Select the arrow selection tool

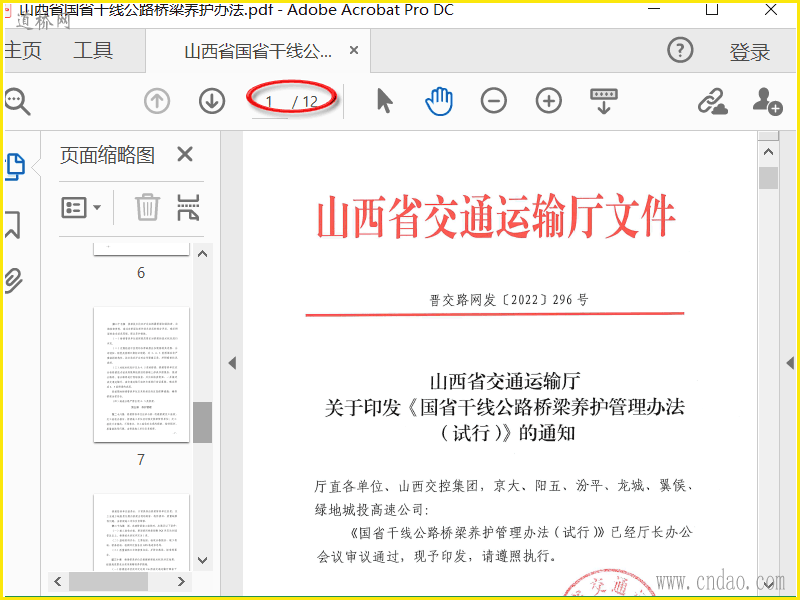click(385, 101)
